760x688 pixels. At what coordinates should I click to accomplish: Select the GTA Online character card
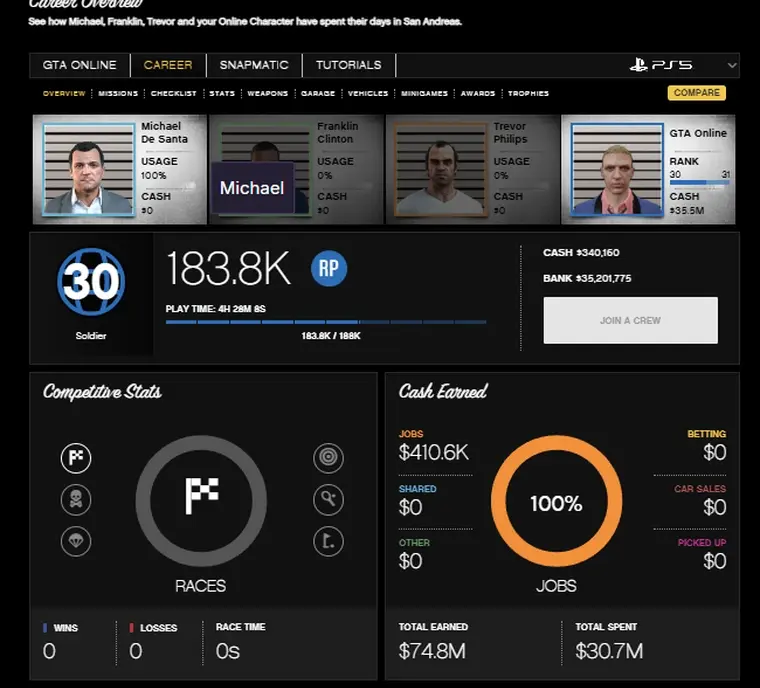[x=648, y=169]
